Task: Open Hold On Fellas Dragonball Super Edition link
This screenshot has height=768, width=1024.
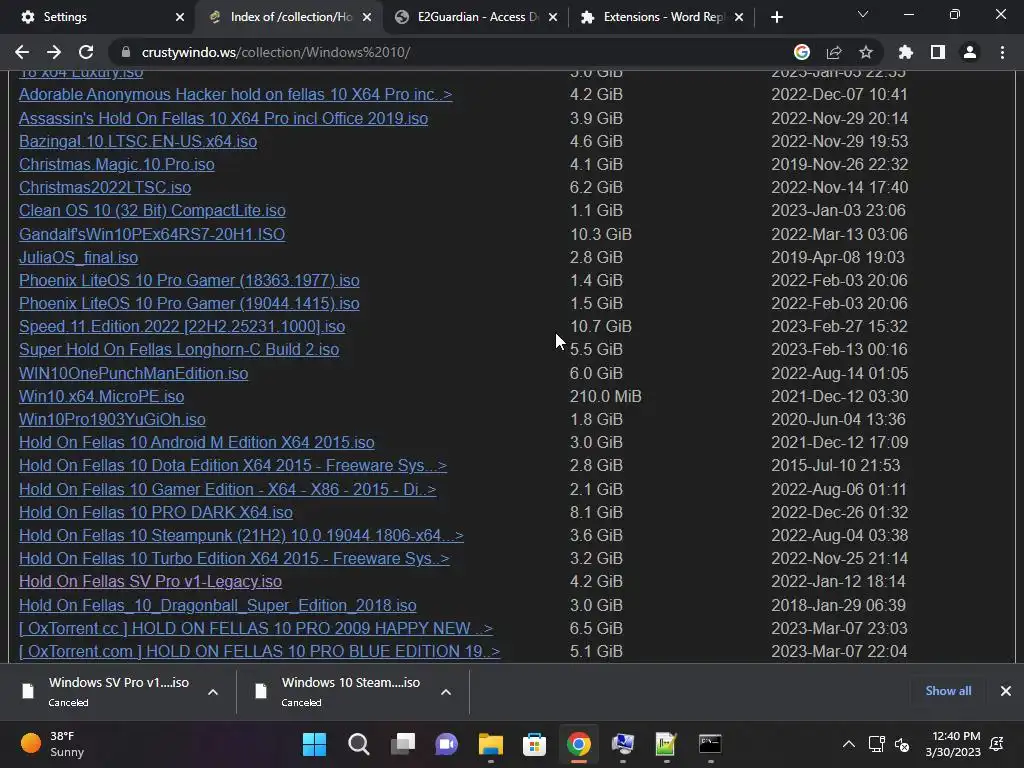Action: click(217, 605)
